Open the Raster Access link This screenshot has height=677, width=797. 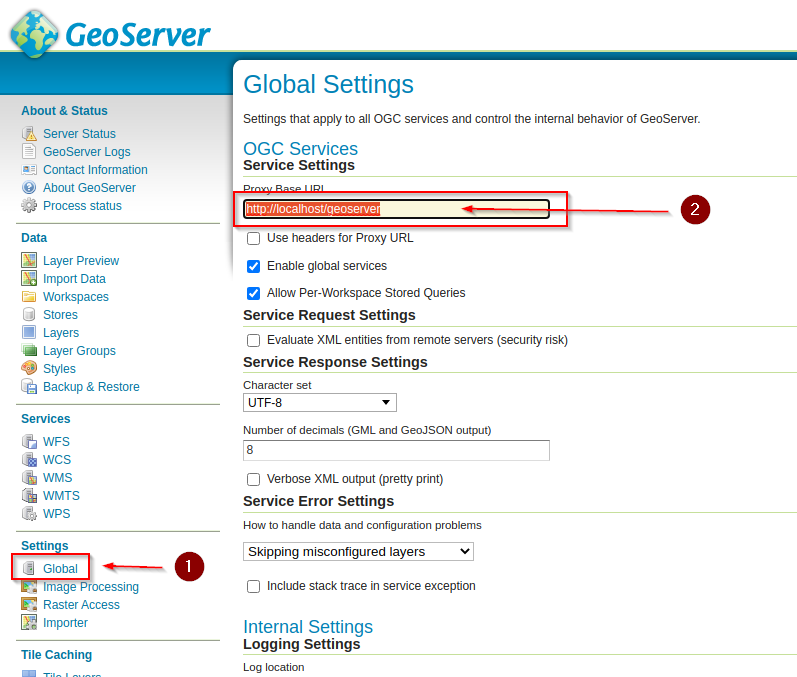(81, 605)
